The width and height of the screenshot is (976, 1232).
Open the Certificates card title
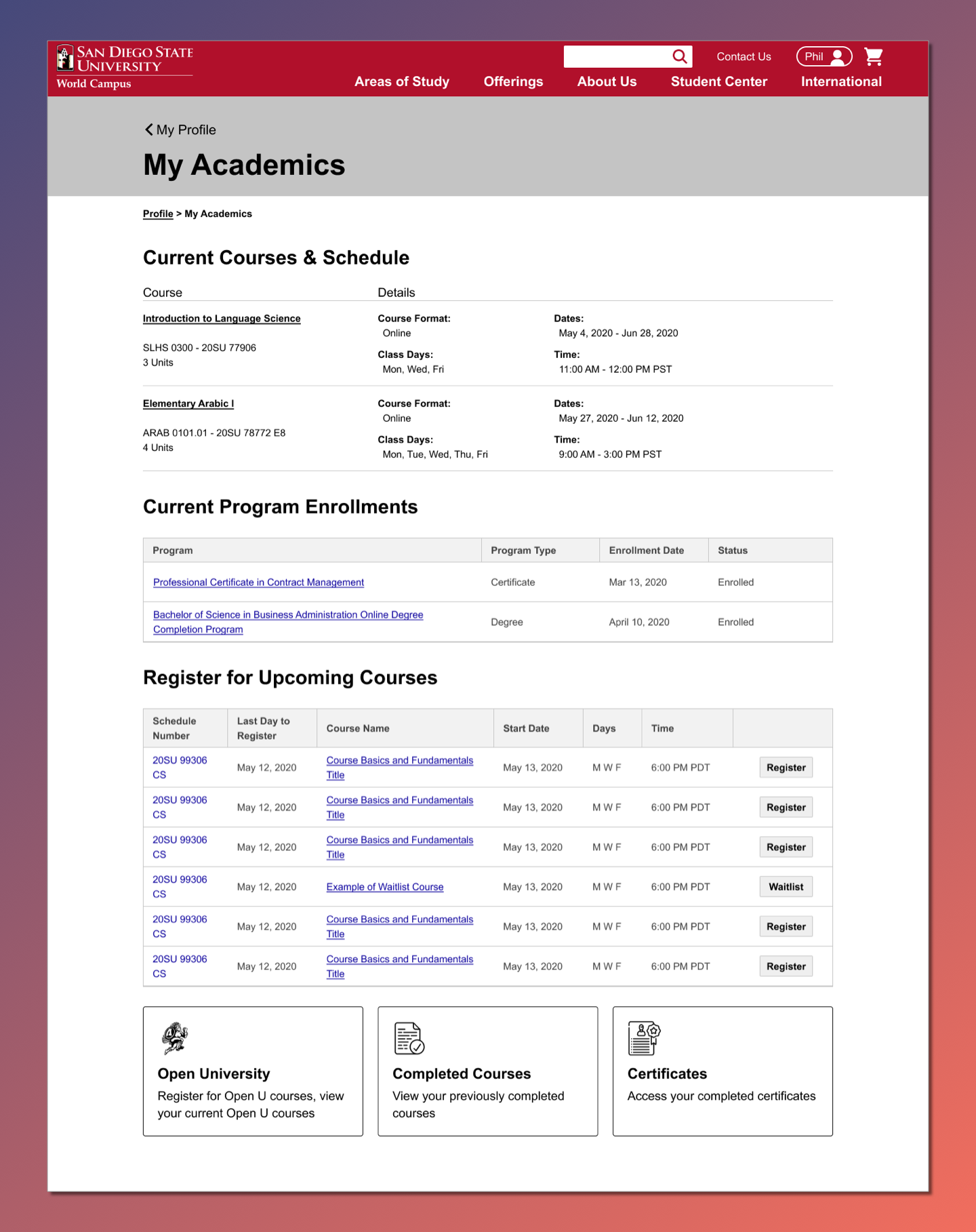(x=667, y=1073)
